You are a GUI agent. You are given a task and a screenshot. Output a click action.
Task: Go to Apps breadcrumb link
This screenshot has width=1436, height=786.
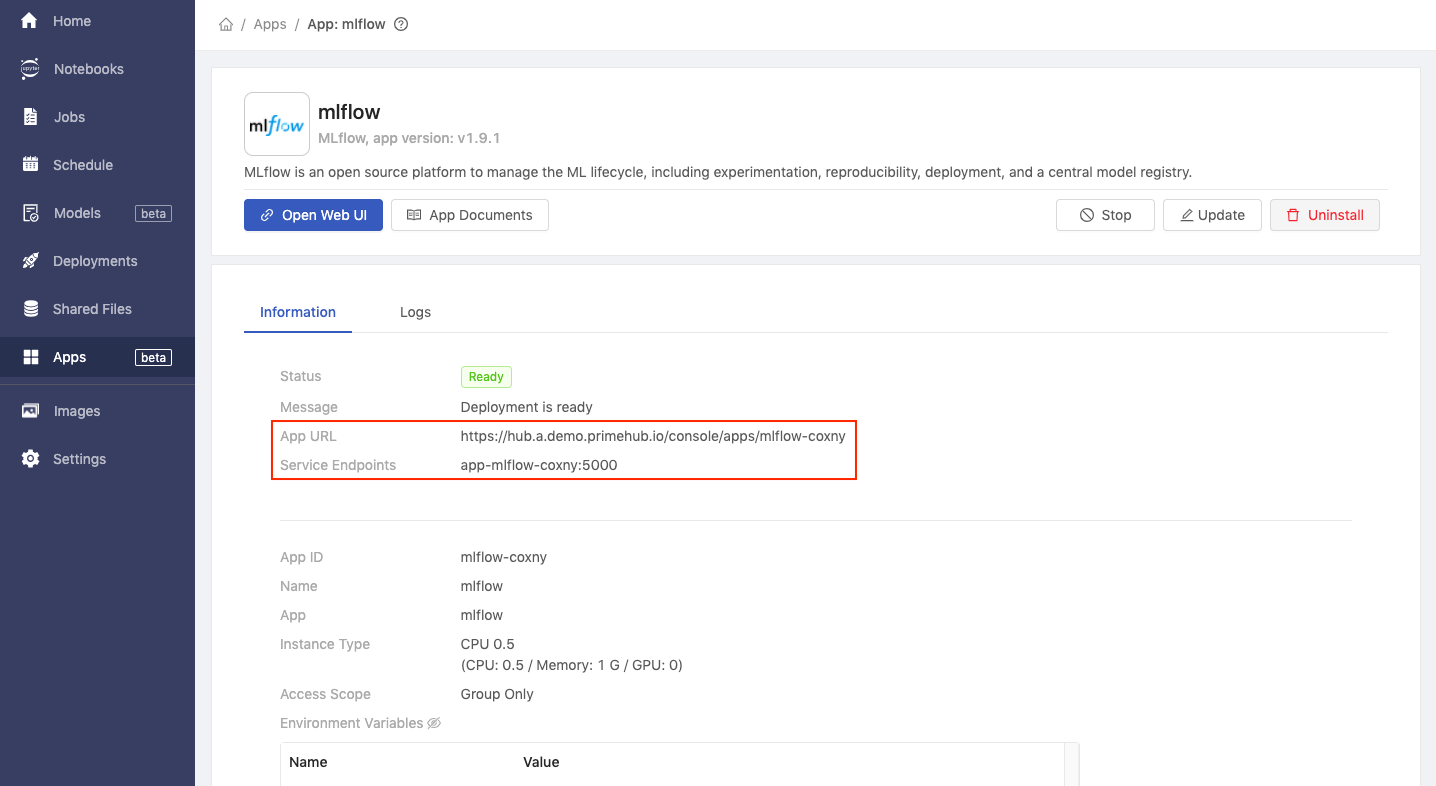pos(270,24)
